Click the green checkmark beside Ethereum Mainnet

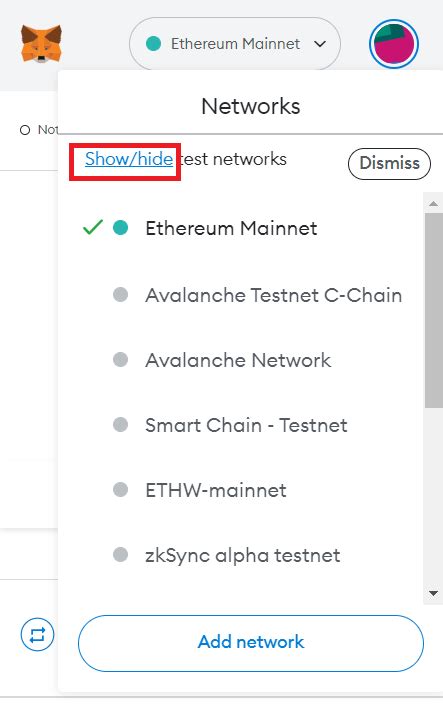[93, 227]
